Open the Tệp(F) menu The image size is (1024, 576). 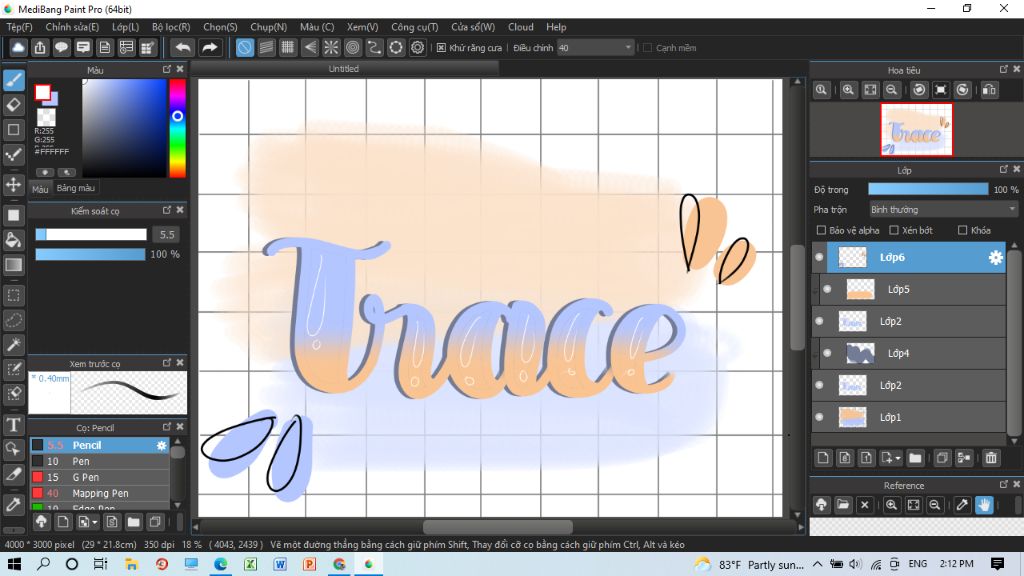point(20,27)
